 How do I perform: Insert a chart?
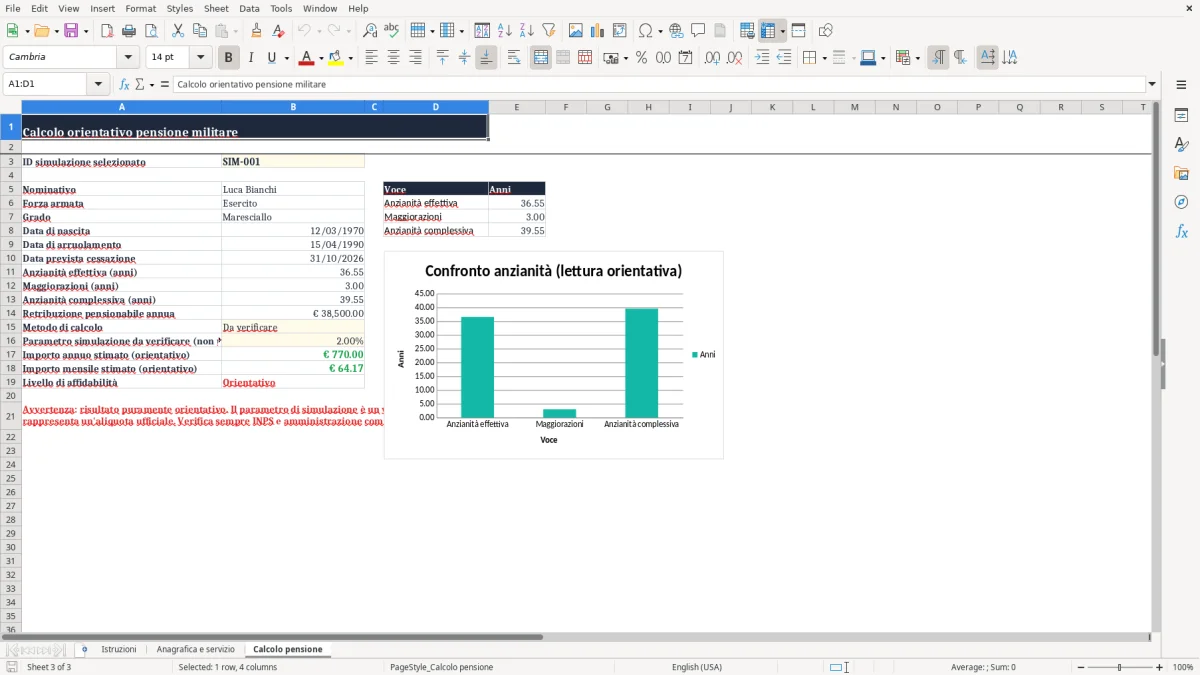598,31
